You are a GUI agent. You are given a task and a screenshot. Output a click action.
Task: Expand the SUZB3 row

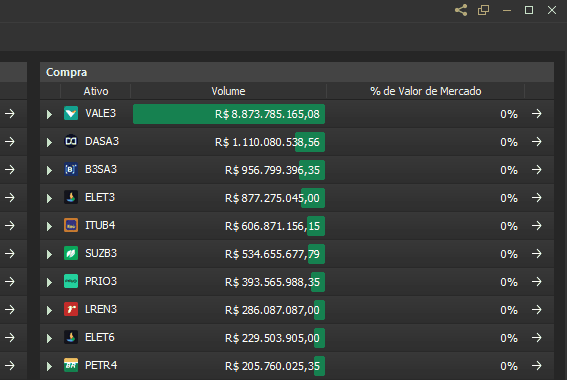click(x=49, y=255)
